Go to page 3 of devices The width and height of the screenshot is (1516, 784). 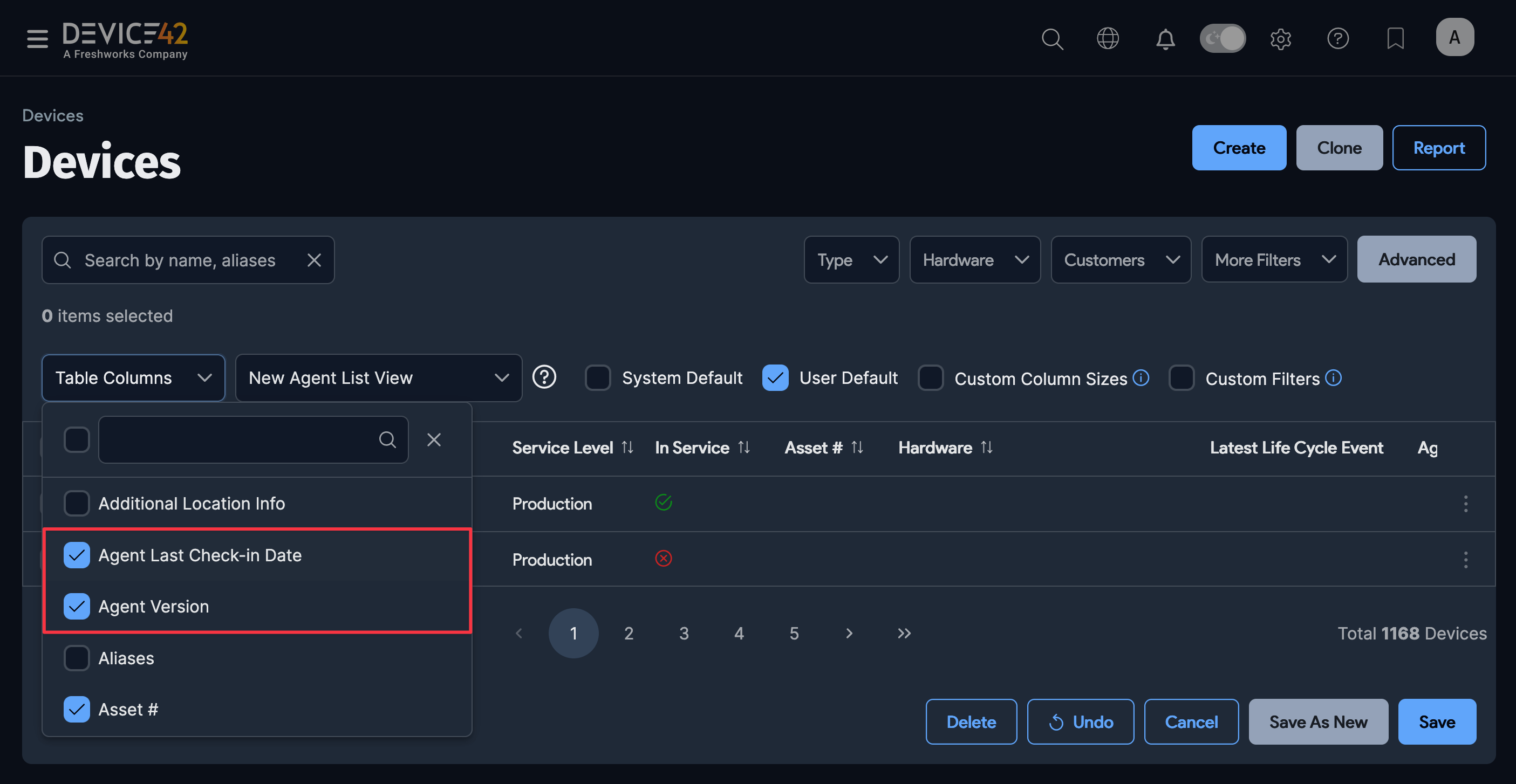tap(683, 634)
